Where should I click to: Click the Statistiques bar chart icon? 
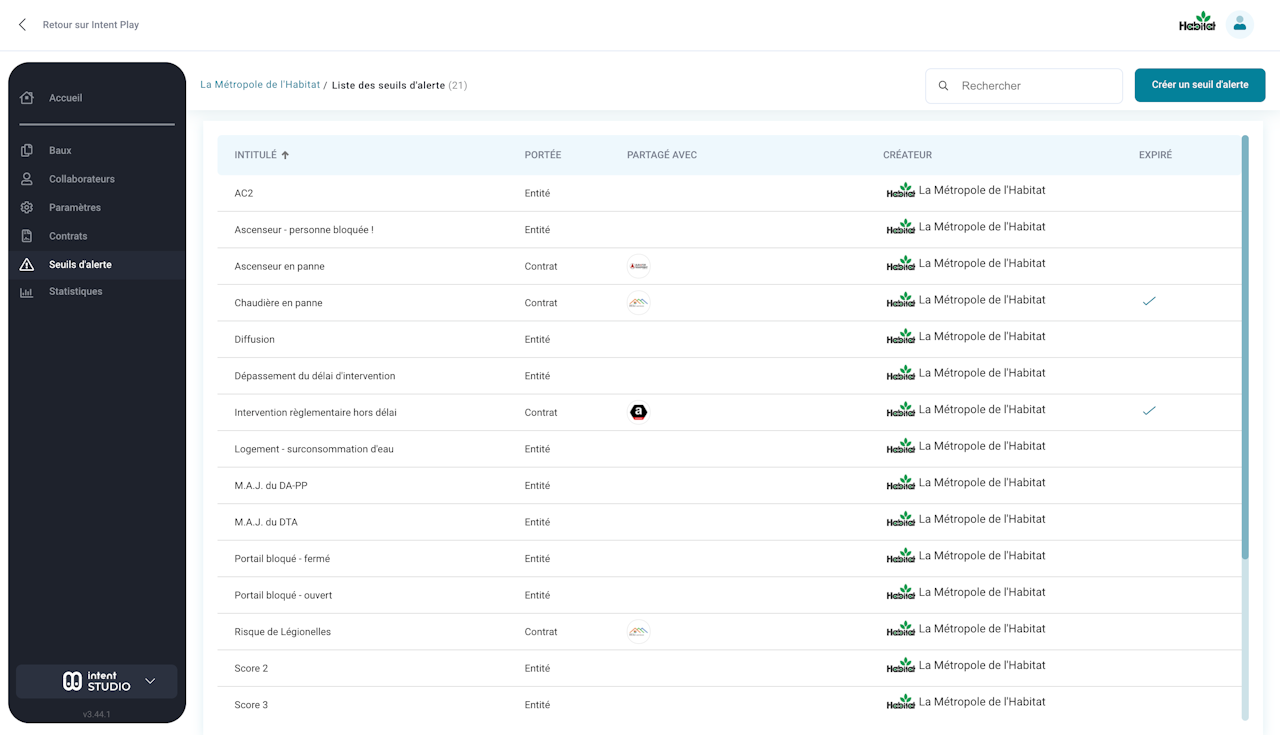click(27, 292)
